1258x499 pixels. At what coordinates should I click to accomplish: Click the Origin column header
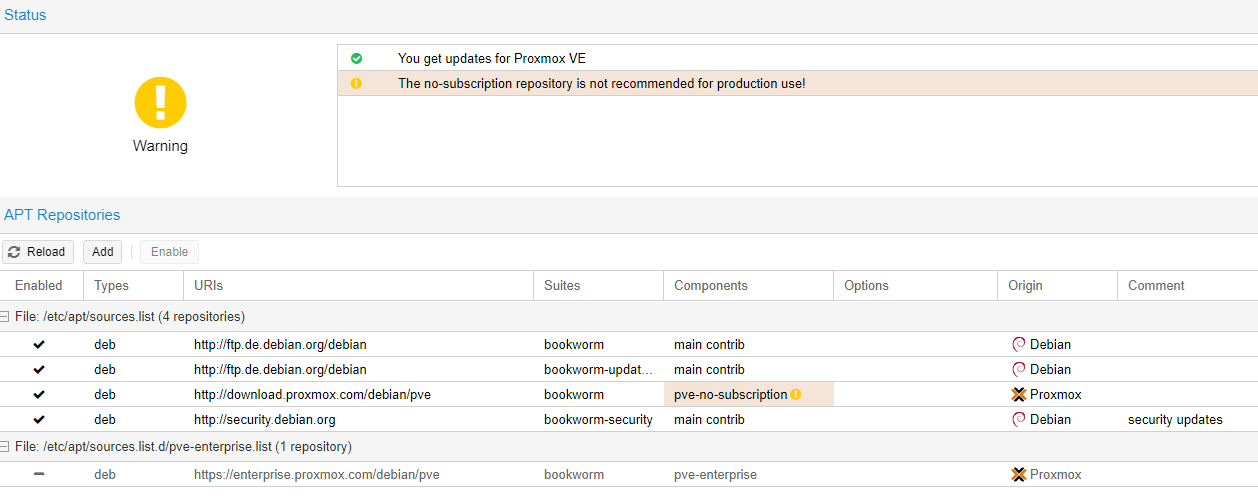pyautogui.click(x=1057, y=285)
